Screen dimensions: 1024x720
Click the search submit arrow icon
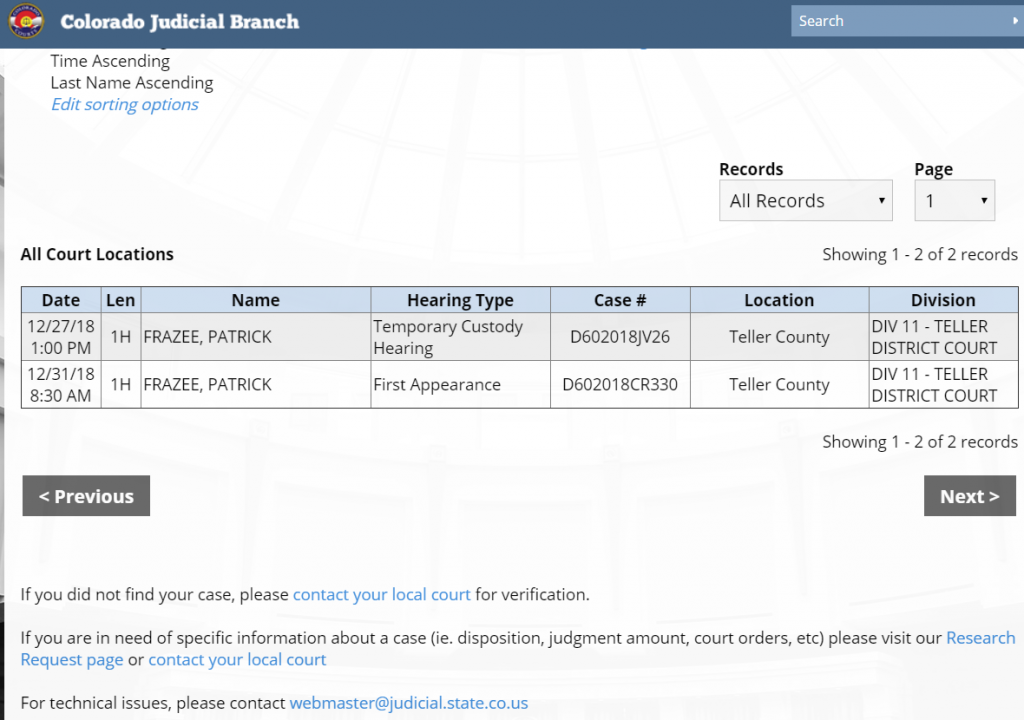tap(1015, 21)
